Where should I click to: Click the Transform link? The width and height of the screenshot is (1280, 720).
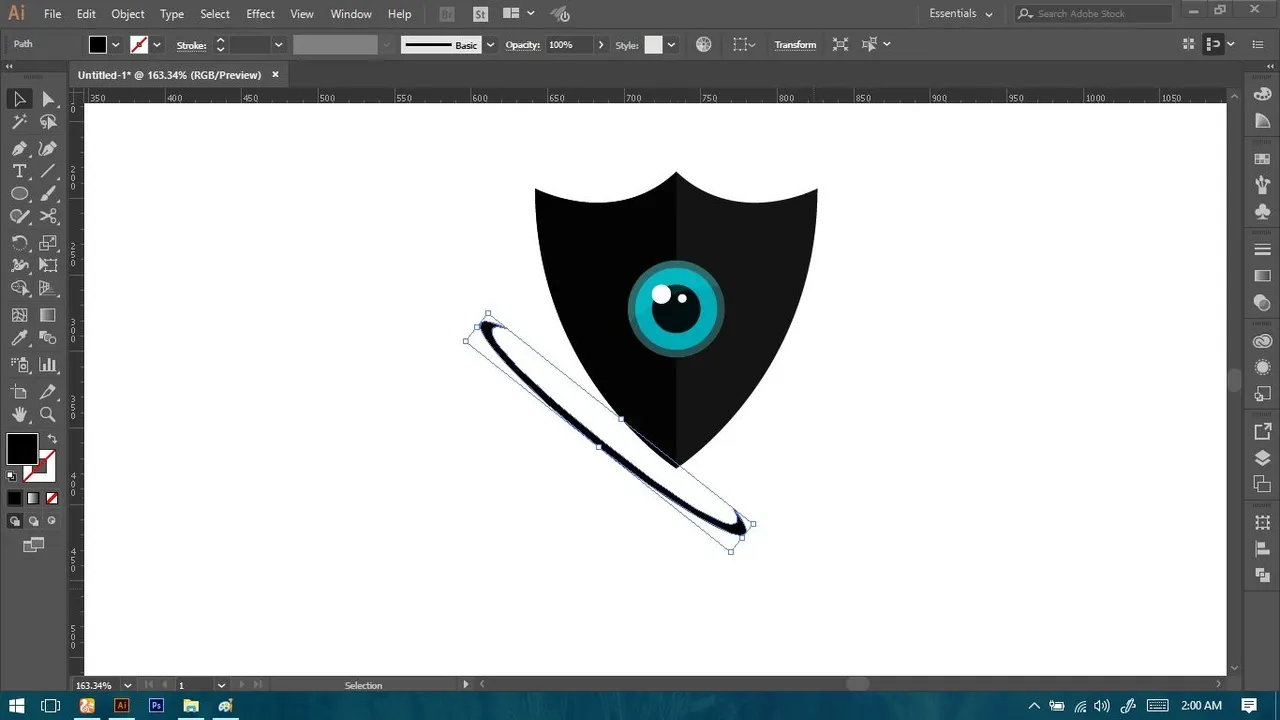795,45
